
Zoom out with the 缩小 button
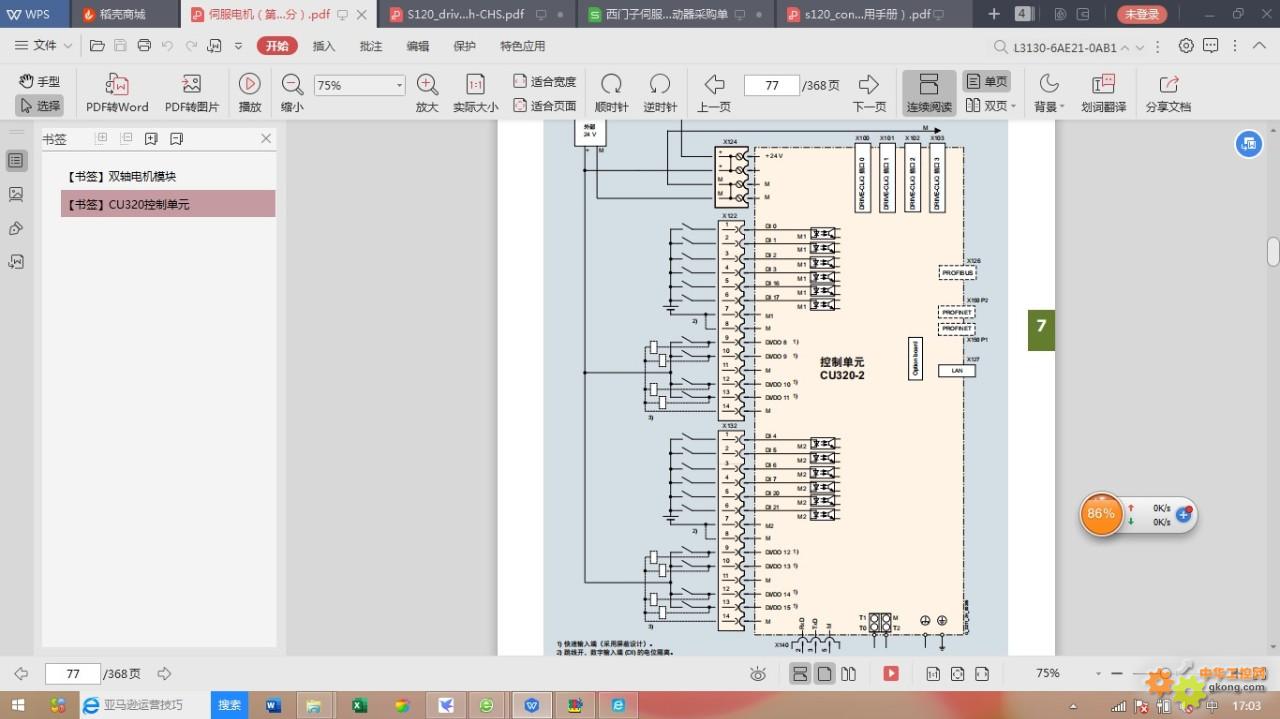pos(292,93)
